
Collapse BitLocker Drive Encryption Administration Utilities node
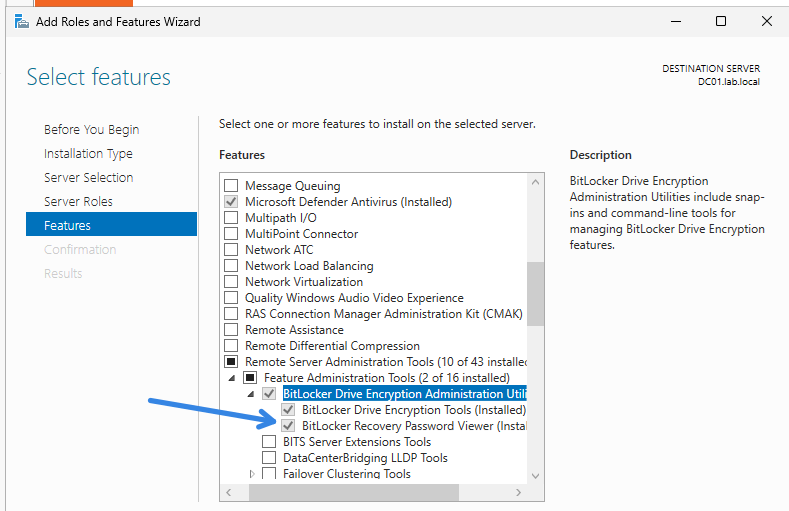[252, 394]
